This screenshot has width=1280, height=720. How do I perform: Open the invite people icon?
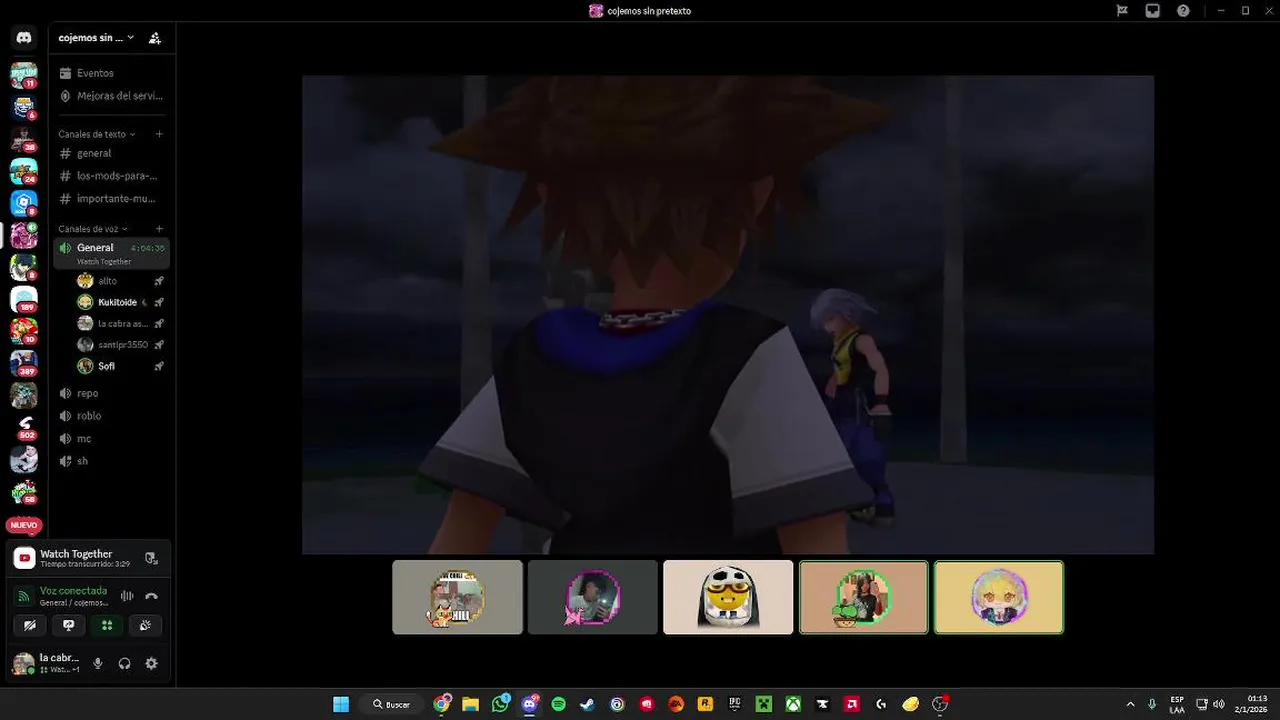[x=154, y=38]
